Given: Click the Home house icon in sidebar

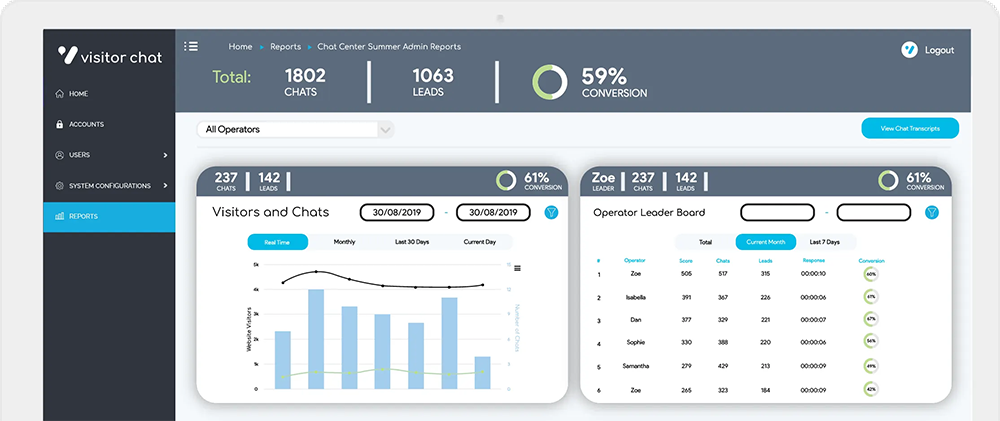Looking at the screenshot, I should point(60,94).
